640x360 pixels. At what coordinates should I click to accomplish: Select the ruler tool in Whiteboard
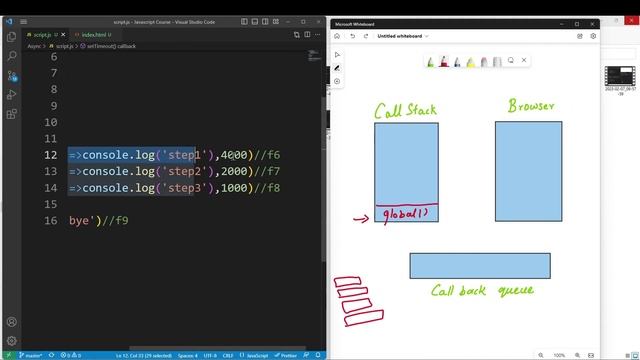tap(497, 62)
